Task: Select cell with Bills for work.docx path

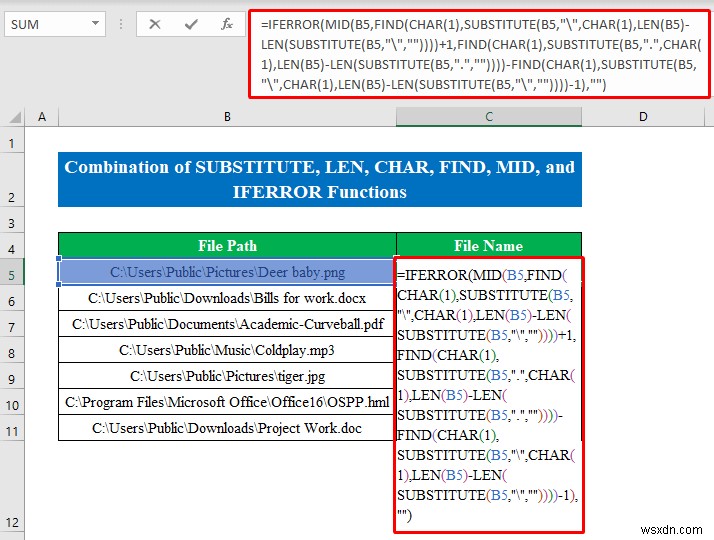Action: [x=227, y=298]
